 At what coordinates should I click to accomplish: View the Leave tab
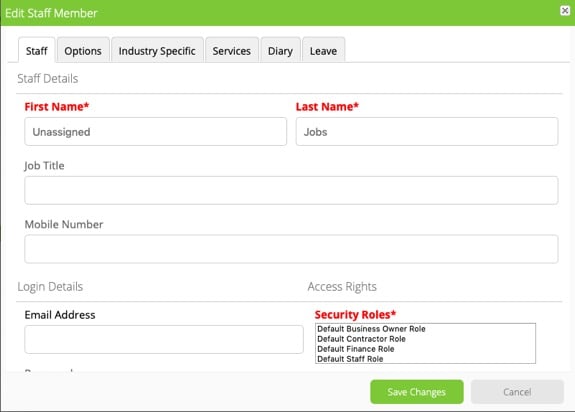tap(323, 51)
